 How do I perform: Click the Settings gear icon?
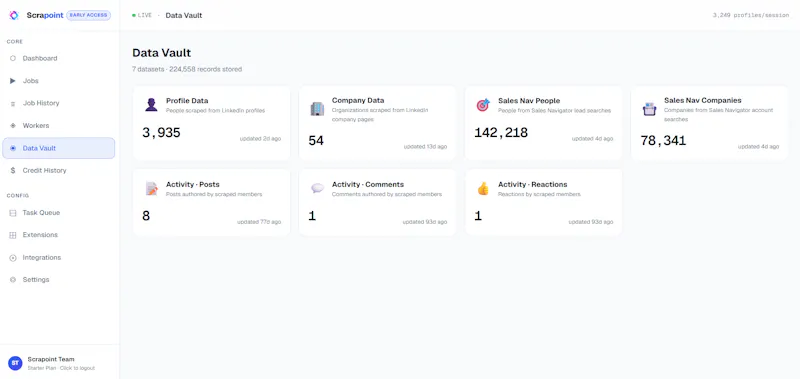coord(13,280)
